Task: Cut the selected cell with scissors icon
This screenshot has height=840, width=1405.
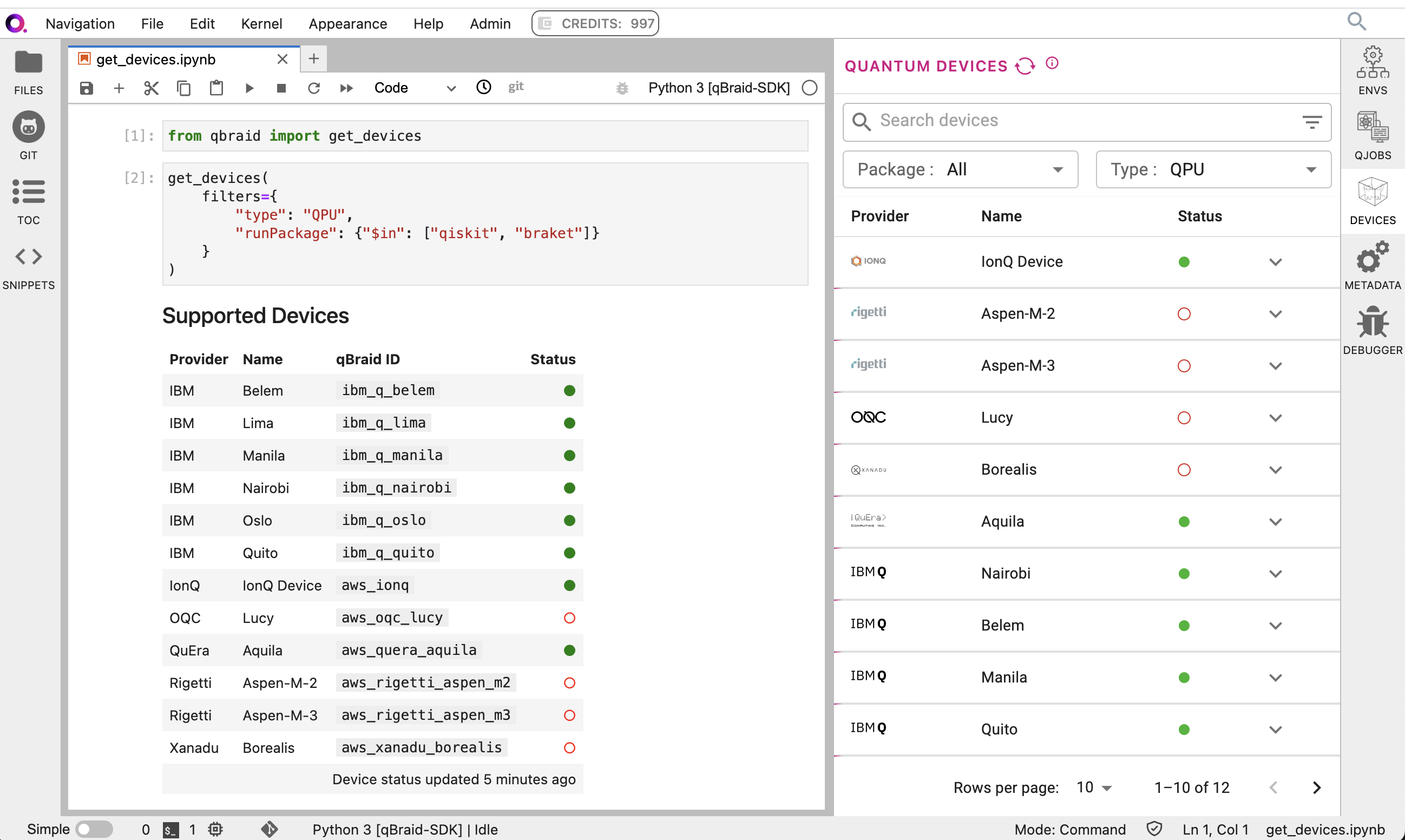Action: 151,88
